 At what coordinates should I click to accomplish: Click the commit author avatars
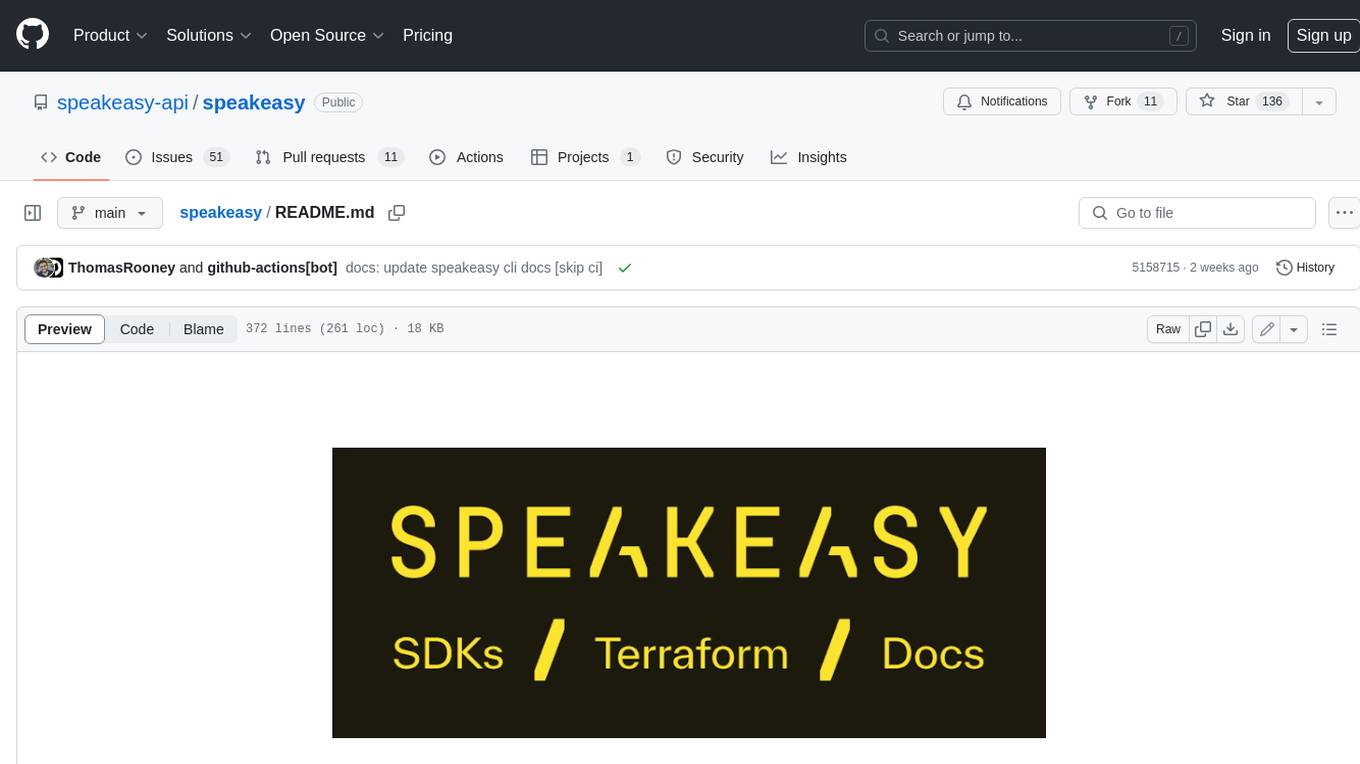(x=48, y=267)
